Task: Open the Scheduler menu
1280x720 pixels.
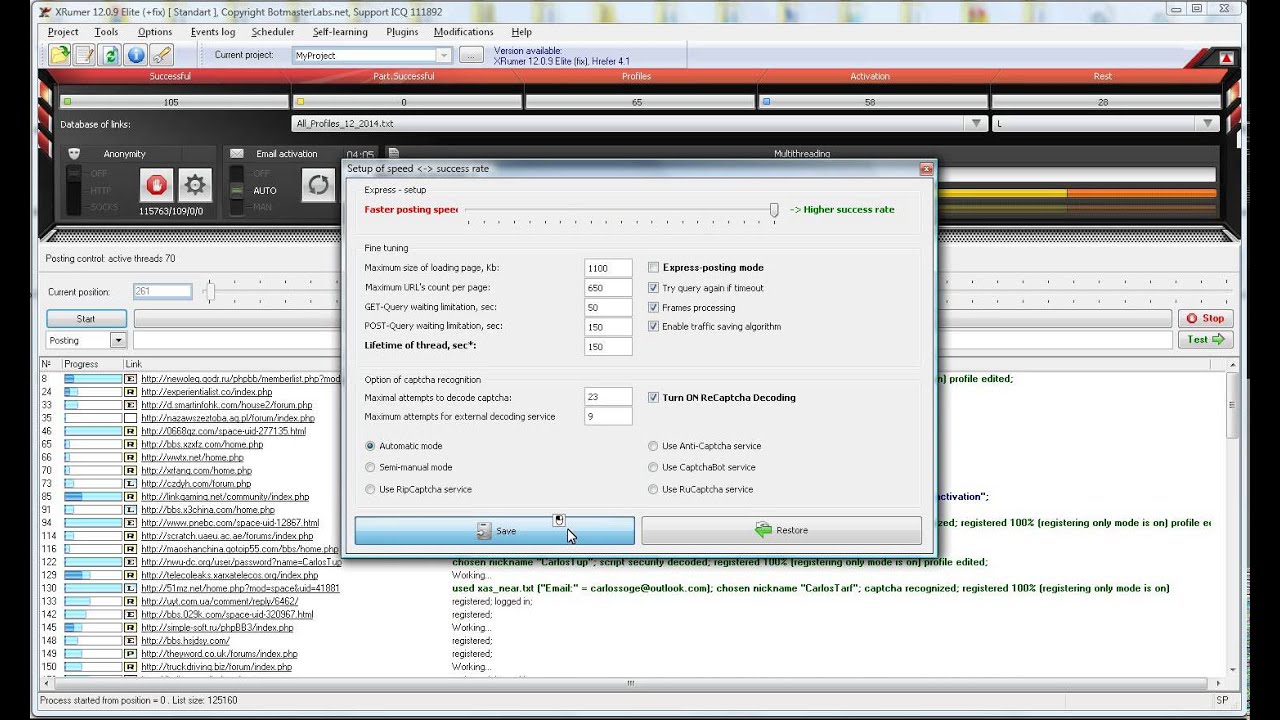Action: [x=273, y=32]
